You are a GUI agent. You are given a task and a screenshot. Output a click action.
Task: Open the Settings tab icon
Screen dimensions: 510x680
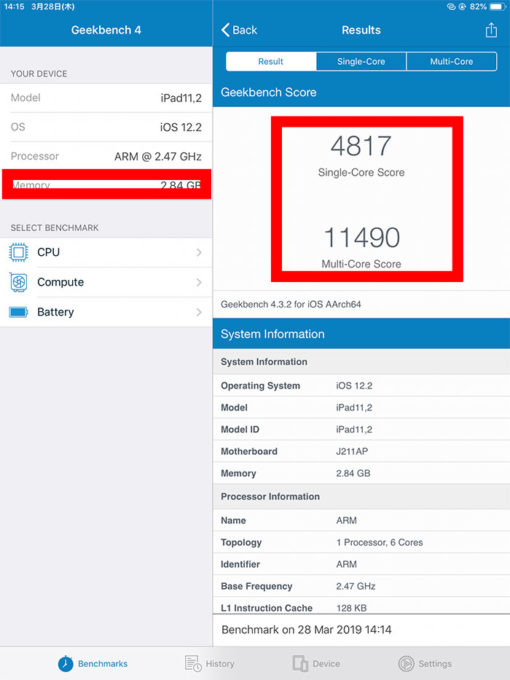(406, 664)
